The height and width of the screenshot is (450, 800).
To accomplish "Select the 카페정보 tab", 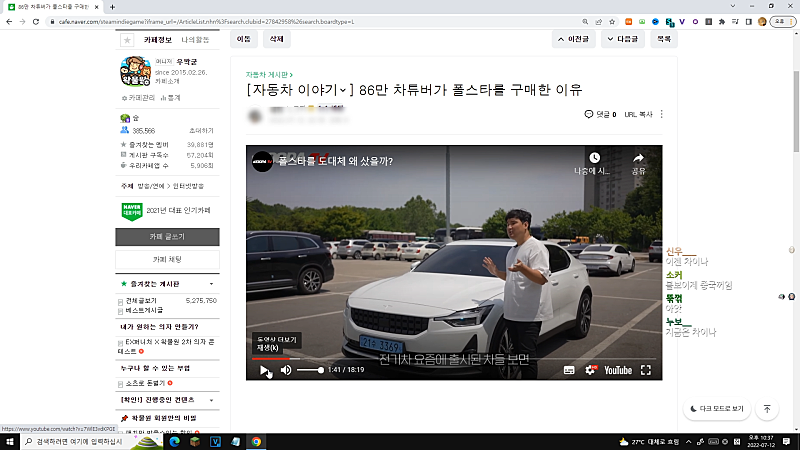I will coord(158,40).
